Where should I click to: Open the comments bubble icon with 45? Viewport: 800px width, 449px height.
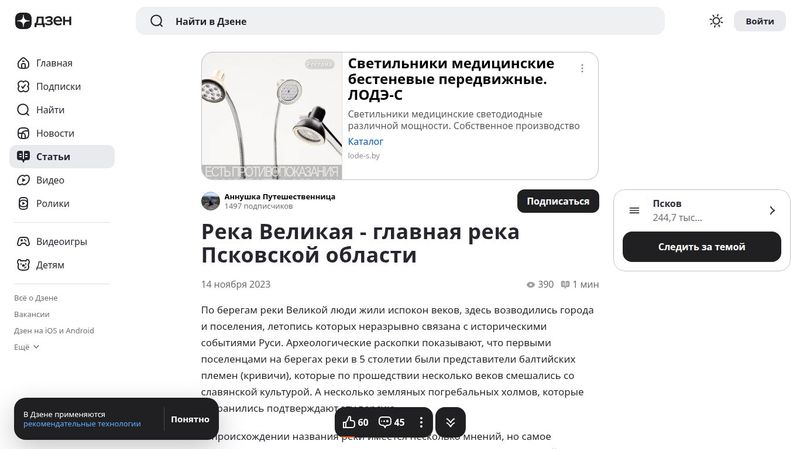coord(385,422)
